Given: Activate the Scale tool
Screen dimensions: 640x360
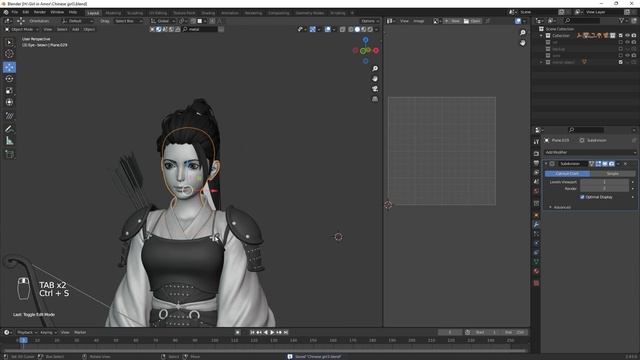Looking at the screenshot, I should pos(9,91).
